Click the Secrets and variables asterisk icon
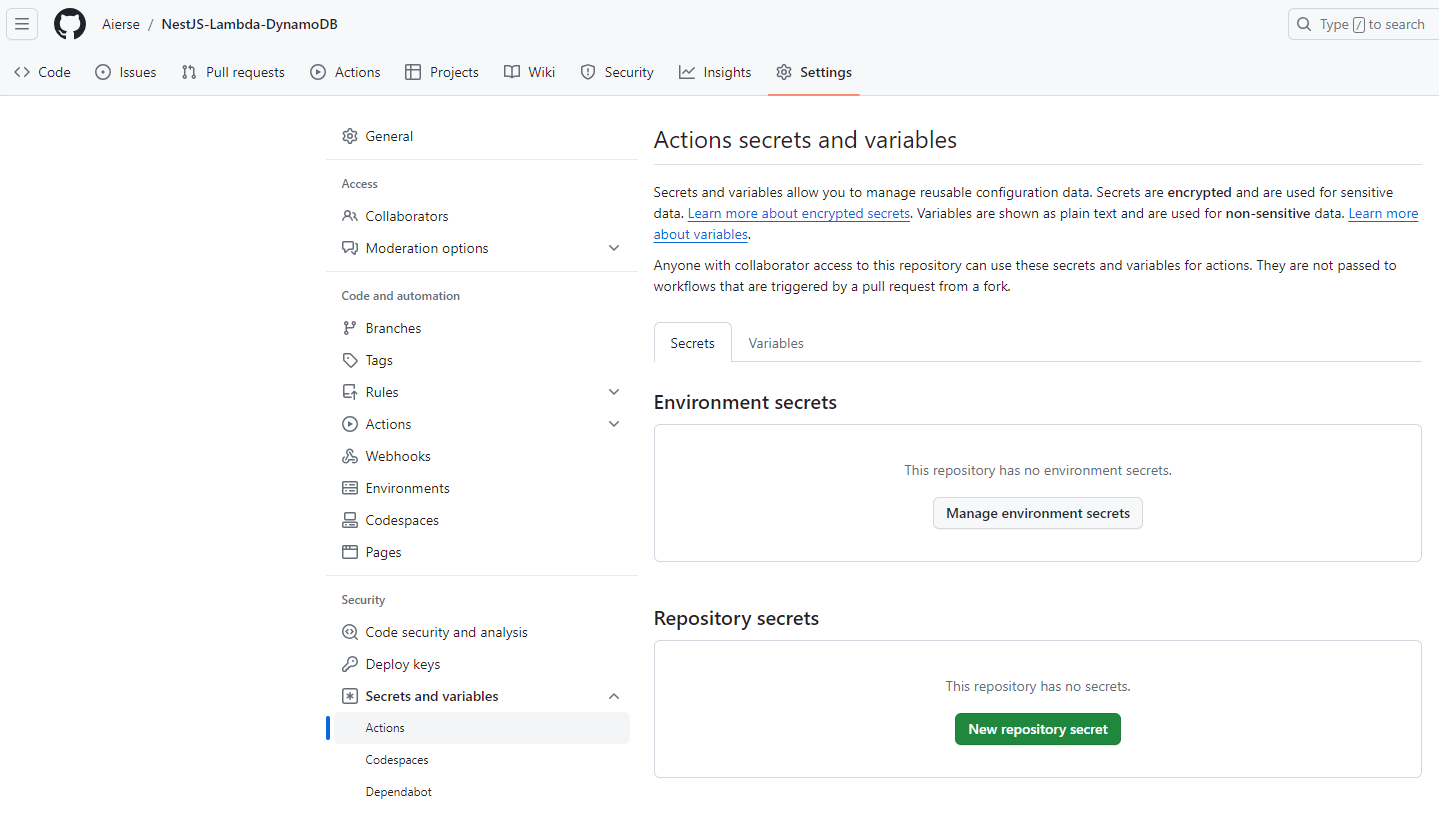Viewport: 1439px width, 815px height. tap(350, 696)
